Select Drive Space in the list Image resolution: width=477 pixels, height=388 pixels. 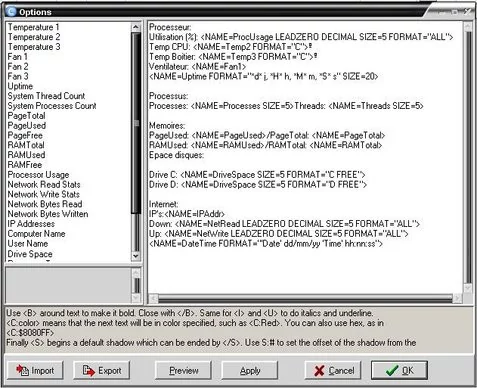[x=30, y=254]
